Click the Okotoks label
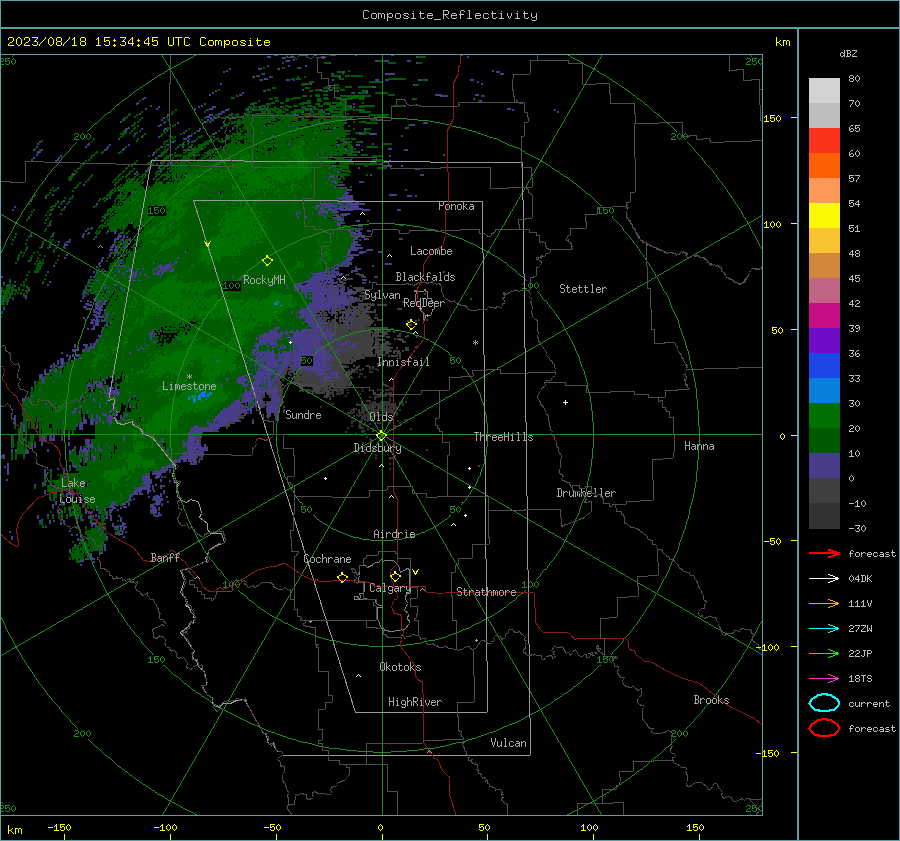Screen dimensions: 900x841 tap(400, 667)
